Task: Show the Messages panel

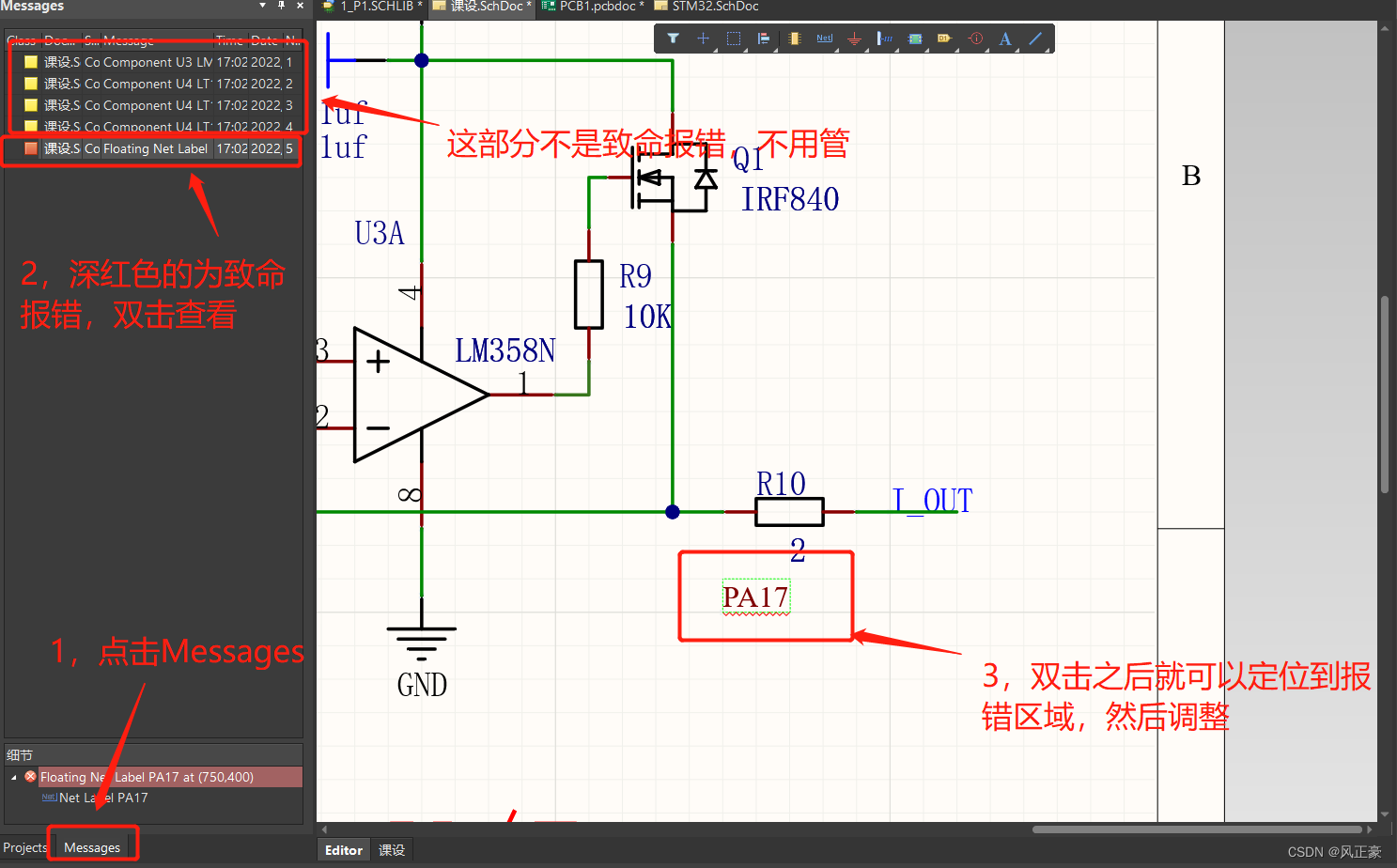Action: click(90, 847)
